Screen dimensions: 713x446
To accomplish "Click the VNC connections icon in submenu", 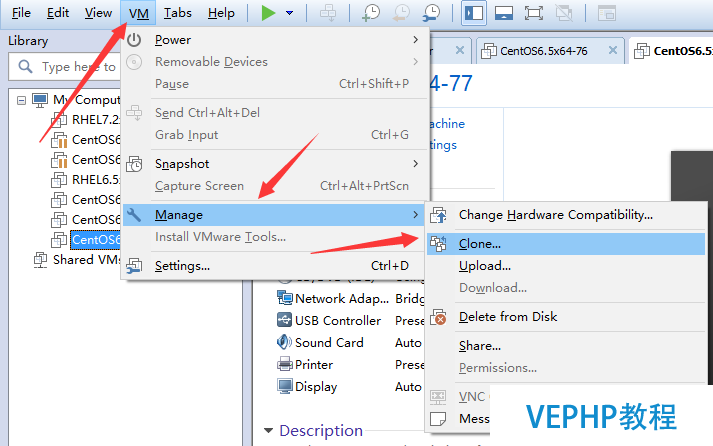I will click(x=438, y=397).
